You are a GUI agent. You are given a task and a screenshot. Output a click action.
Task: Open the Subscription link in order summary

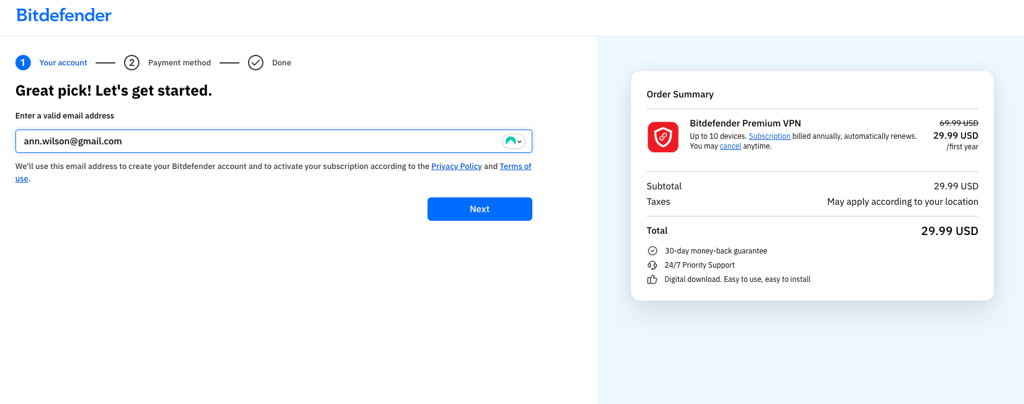pyautogui.click(x=769, y=136)
